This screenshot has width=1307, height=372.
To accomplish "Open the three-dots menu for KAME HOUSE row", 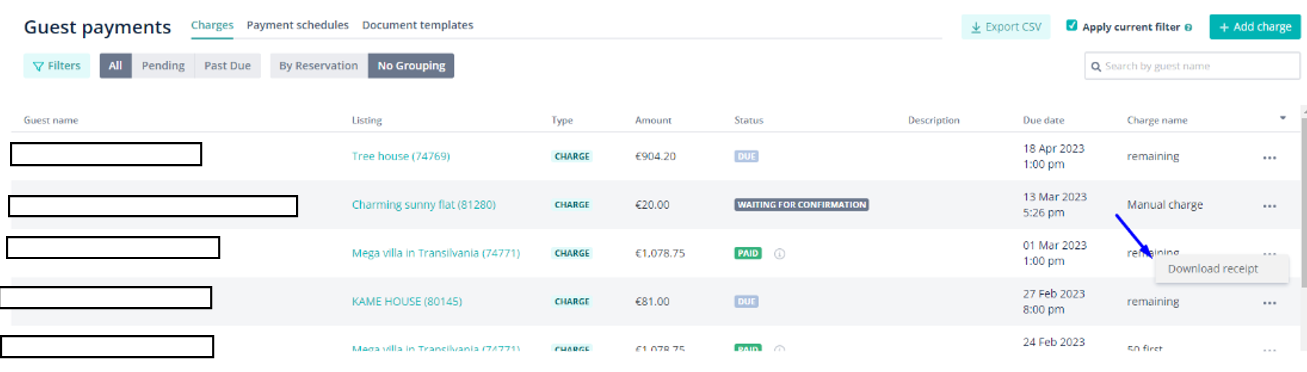I will click(1269, 302).
